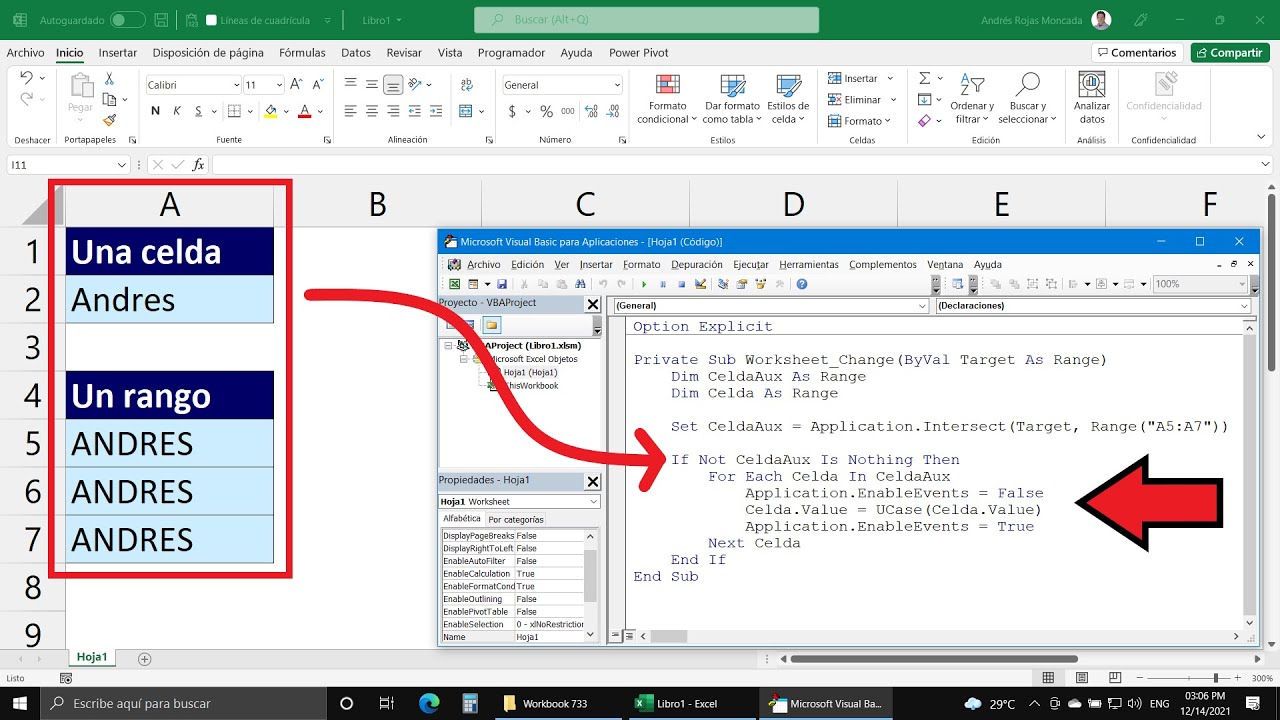Click the Clear eraser icon
Viewport: 1280px width, 720px height.
pos(925,120)
